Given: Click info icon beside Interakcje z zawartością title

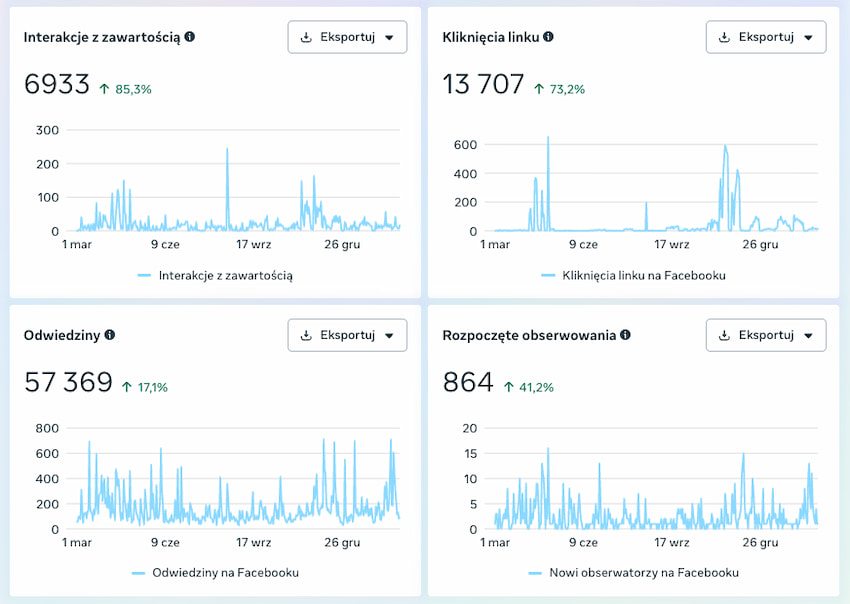Looking at the screenshot, I should pos(190,37).
